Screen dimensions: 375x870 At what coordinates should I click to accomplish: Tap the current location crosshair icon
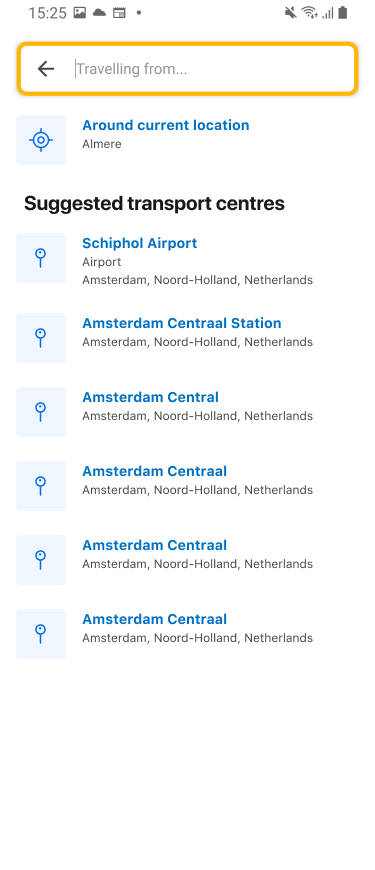coord(40,140)
